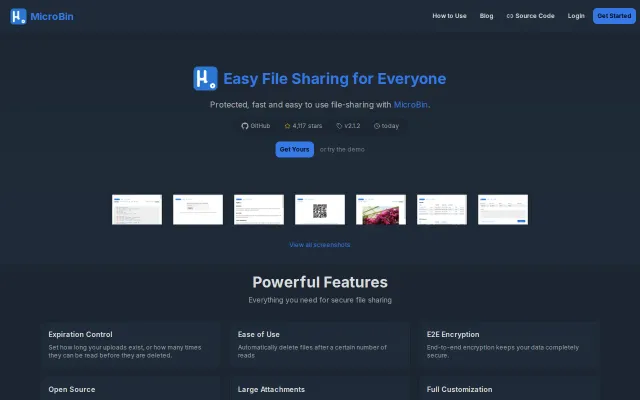Select the Open Source feature card title

[x=72, y=389]
